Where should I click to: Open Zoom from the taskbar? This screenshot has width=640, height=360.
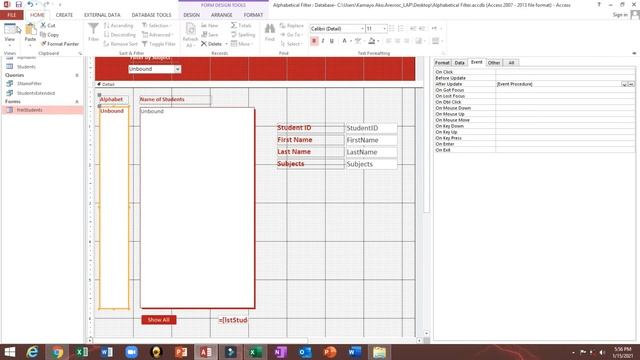pos(131,352)
